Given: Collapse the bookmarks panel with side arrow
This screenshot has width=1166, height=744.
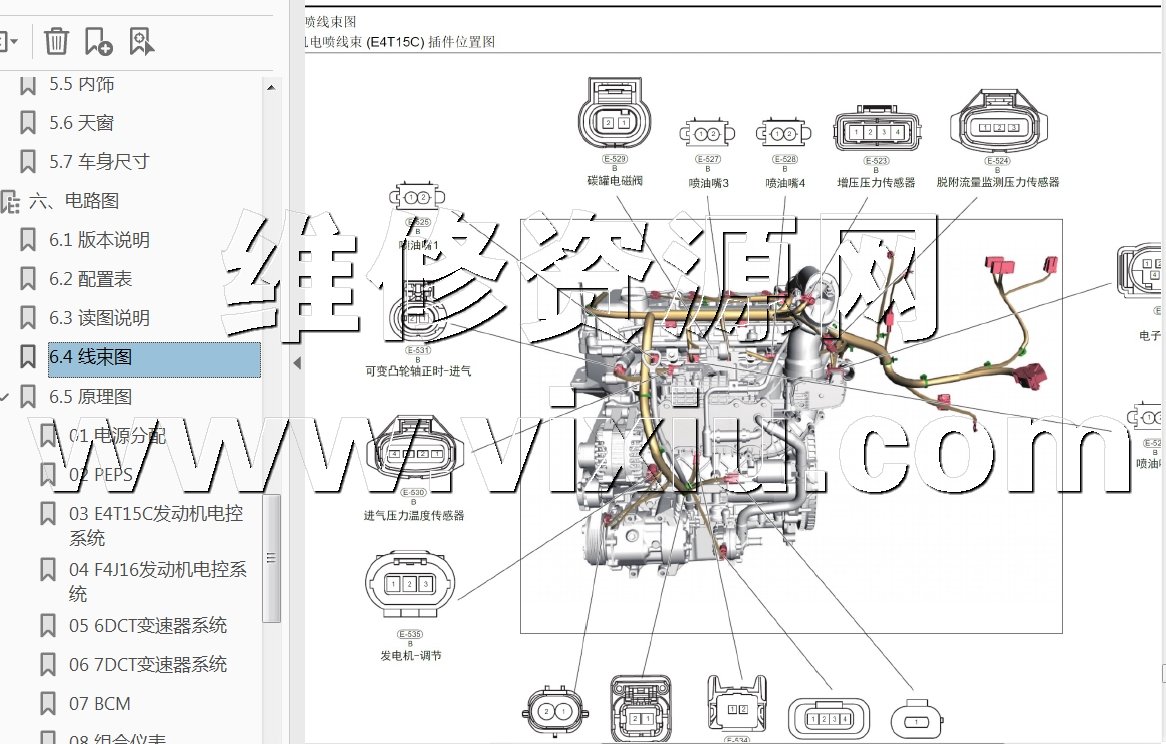Looking at the screenshot, I should click(296, 363).
